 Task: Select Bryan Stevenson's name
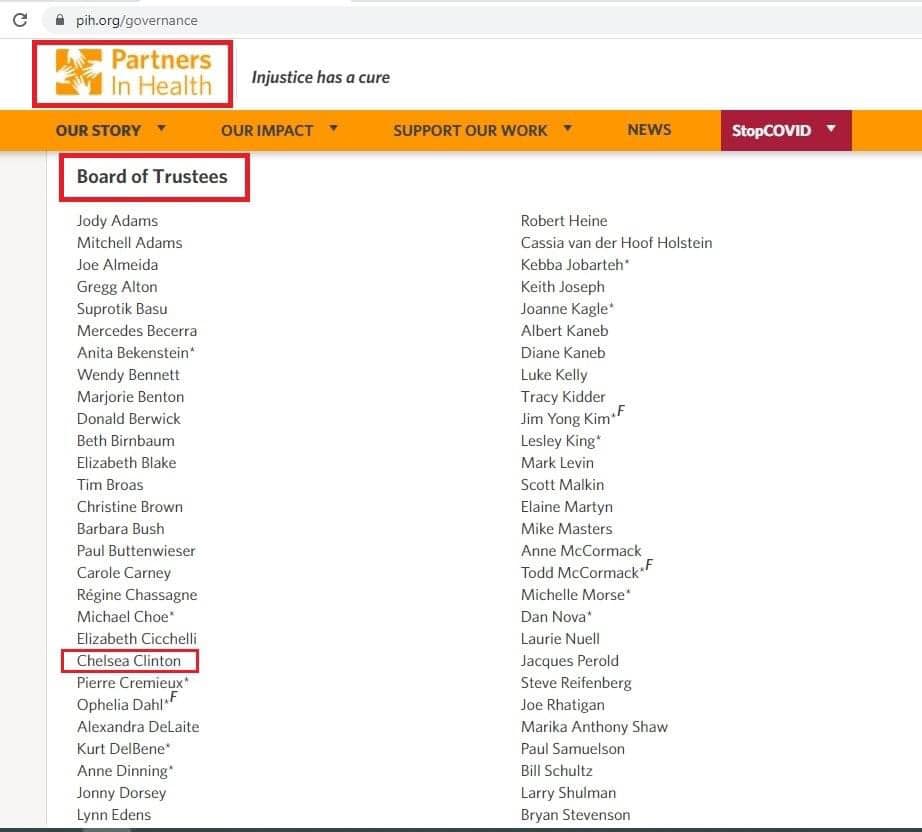pyautogui.click(x=575, y=815)
